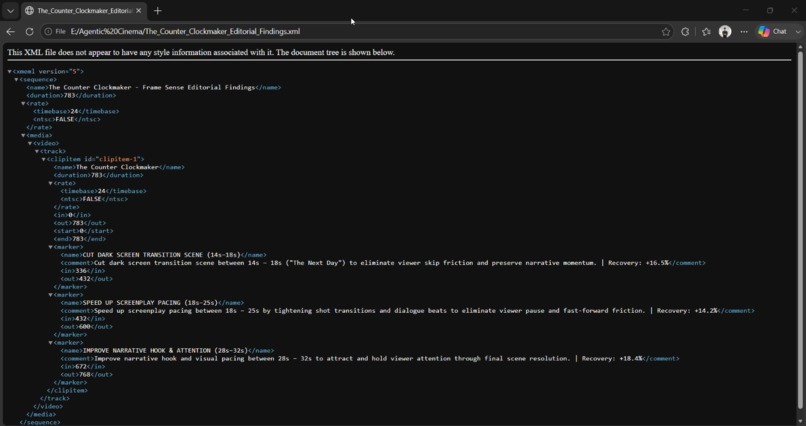Collapse the track node
Screen dimensions: 806x426
click(36, 151)
